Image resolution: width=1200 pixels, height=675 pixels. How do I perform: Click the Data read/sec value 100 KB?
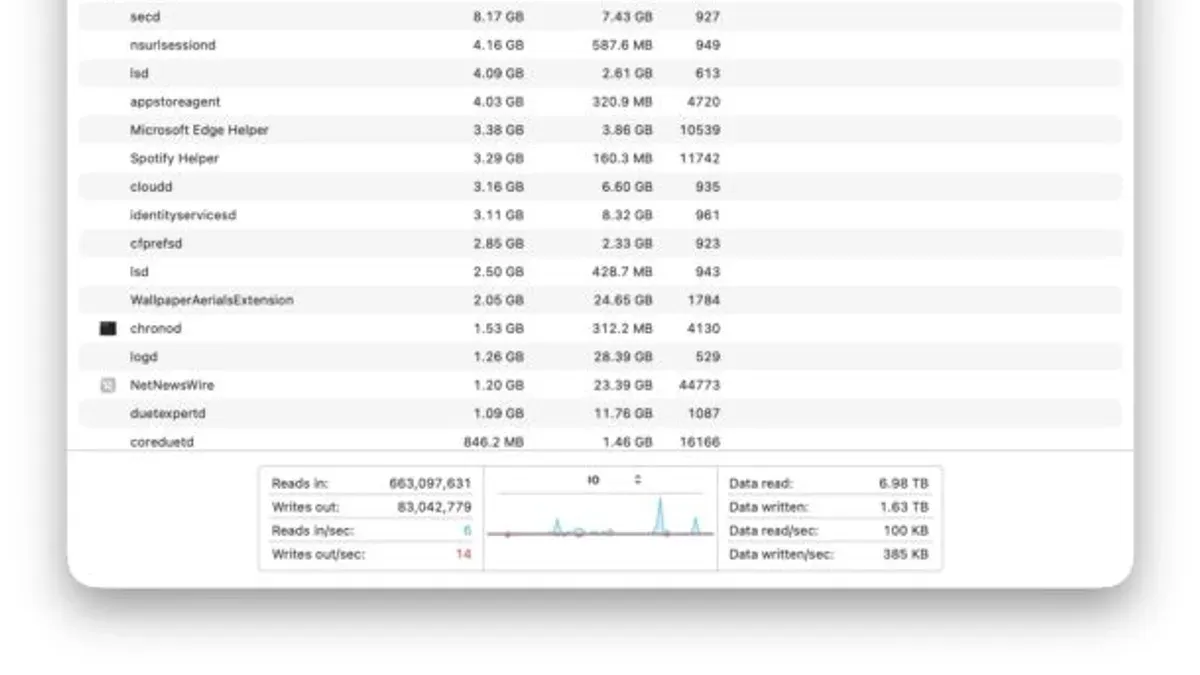(x=906, y=531)
